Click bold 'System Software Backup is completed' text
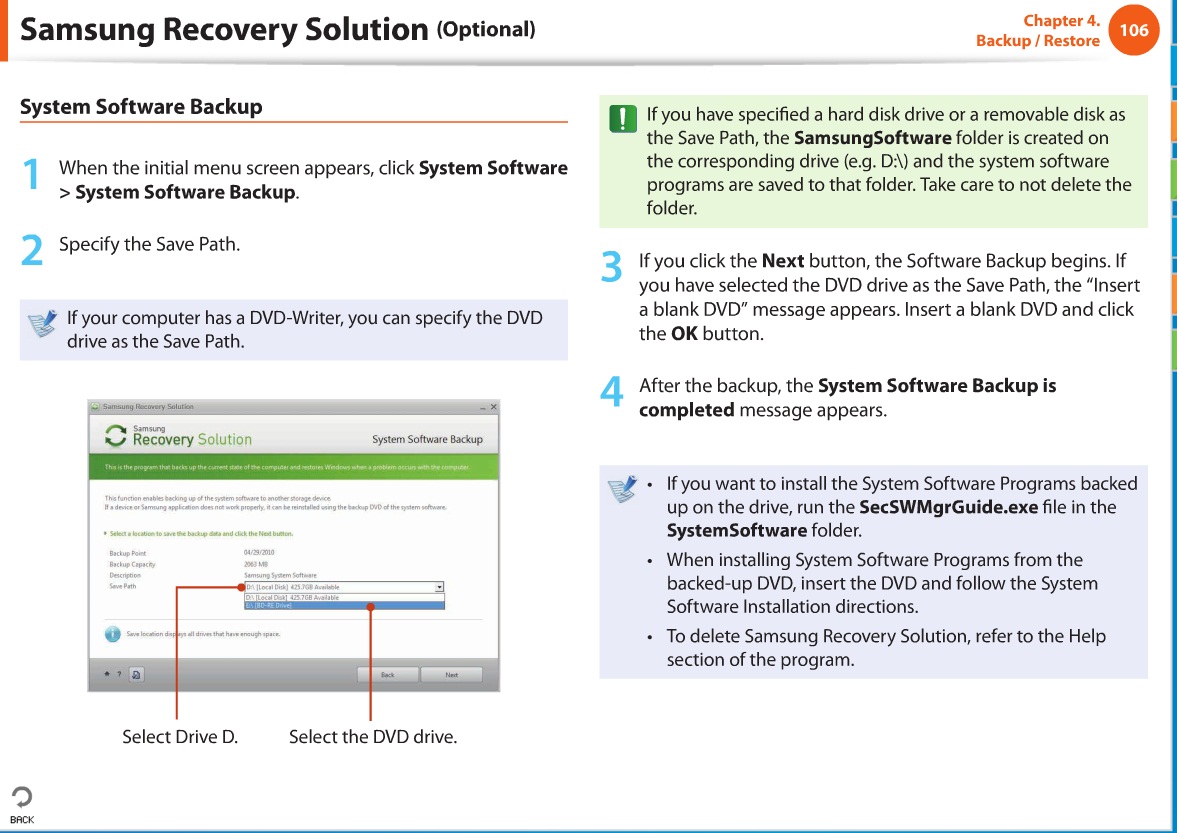Viewport: 1177px width, 833px height. pyautogui.click(x=847, y=398)
